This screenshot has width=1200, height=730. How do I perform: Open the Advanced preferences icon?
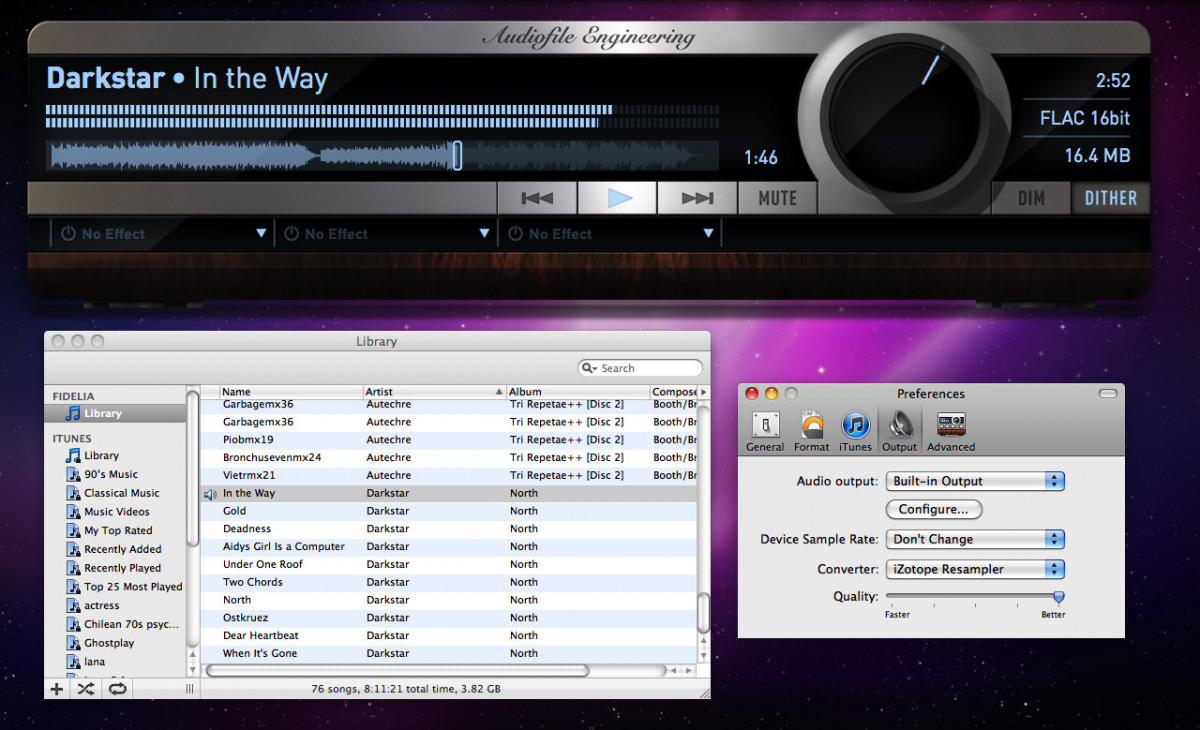(x=950, y=431)
